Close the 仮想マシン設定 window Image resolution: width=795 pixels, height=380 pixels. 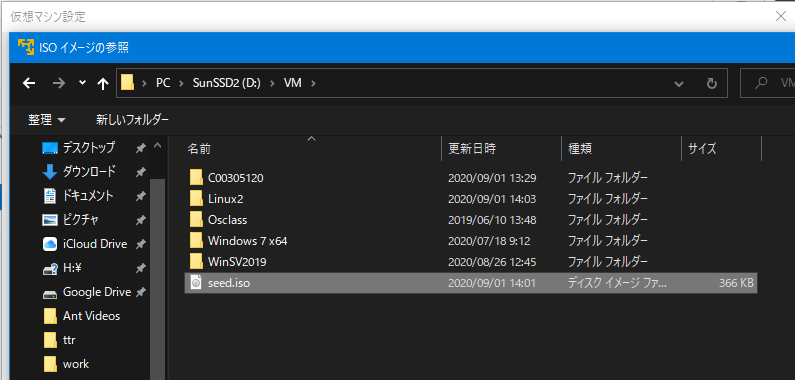pyautogui.click(x=781, y=16)
